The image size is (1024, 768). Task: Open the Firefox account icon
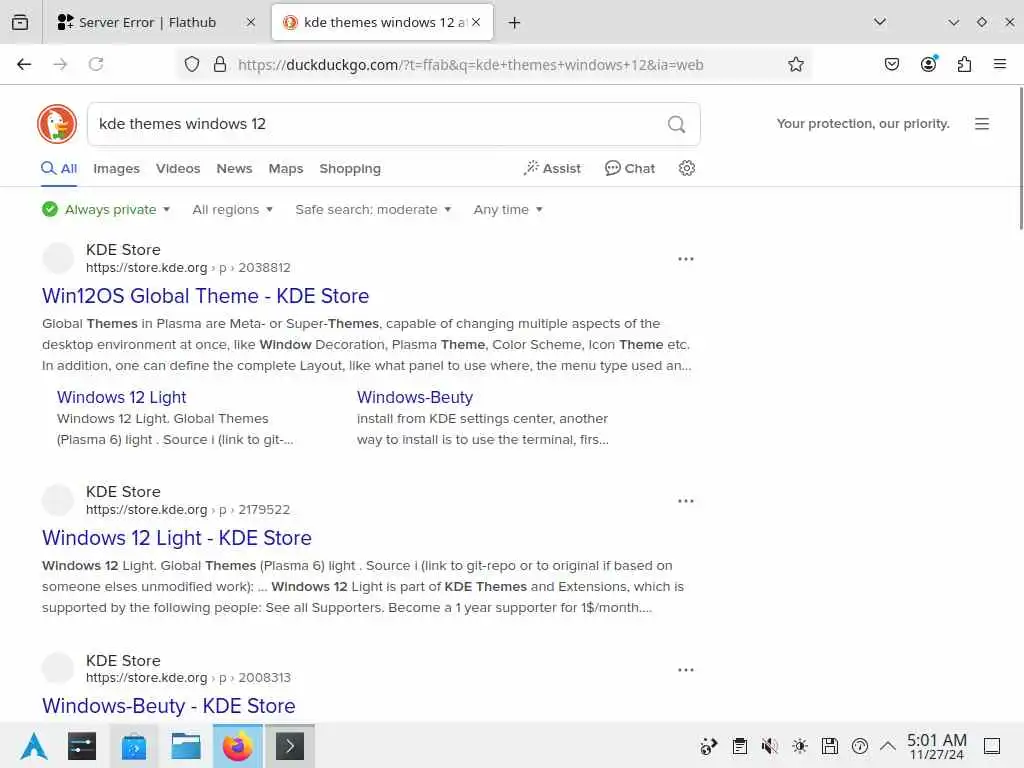tap(928, 64)
